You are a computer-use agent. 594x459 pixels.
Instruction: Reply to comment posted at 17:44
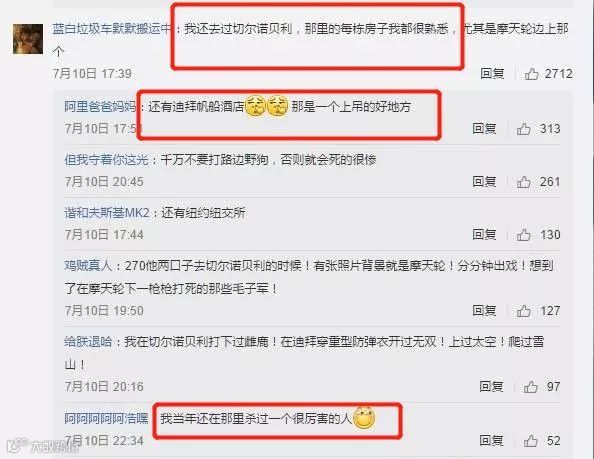tap(484, 235)
